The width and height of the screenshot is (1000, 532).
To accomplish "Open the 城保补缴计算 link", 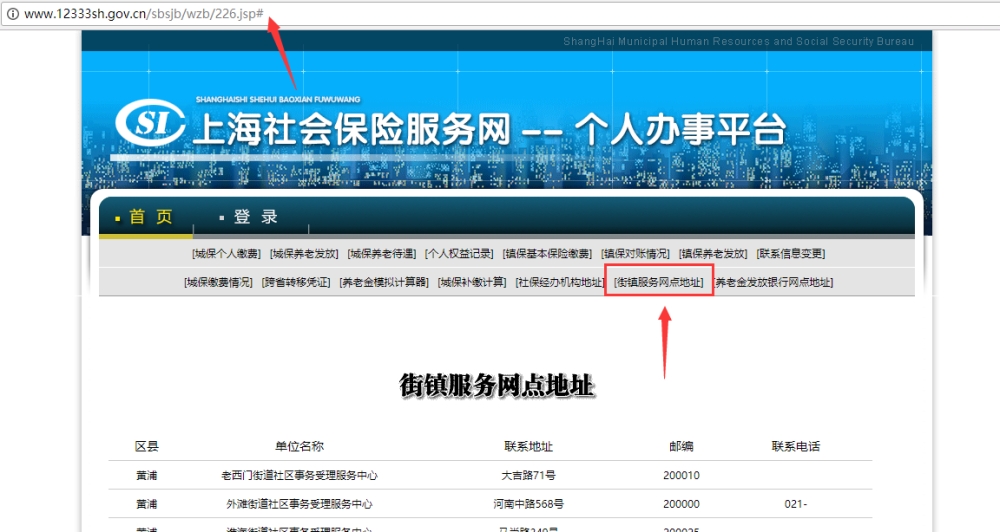I will tap(472, 283).
